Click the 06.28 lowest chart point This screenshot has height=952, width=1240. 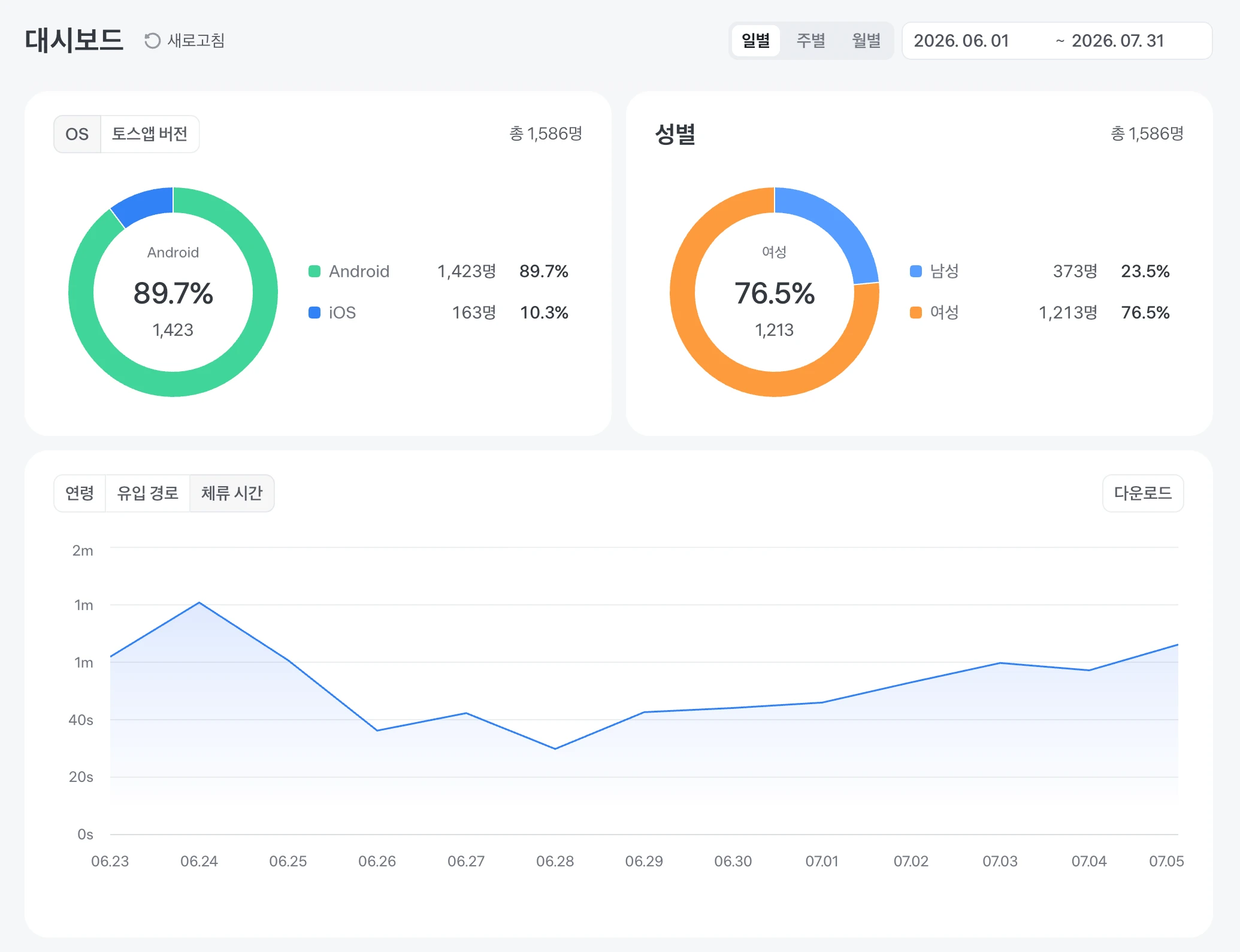point(555,749)
